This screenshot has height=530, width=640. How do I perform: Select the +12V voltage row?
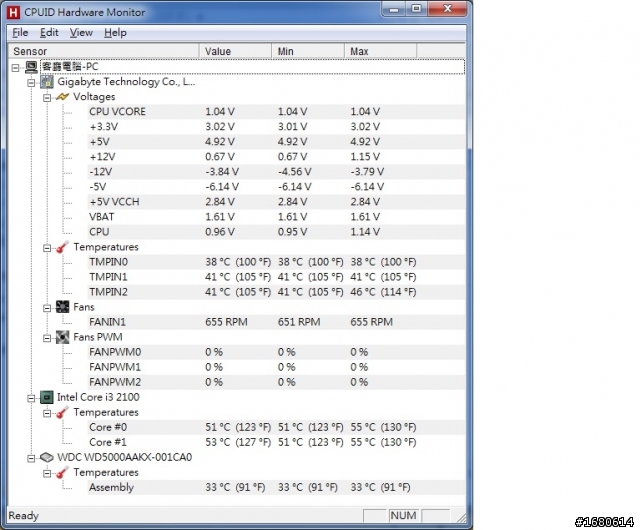pyautogui.click(x=276, y=157)
